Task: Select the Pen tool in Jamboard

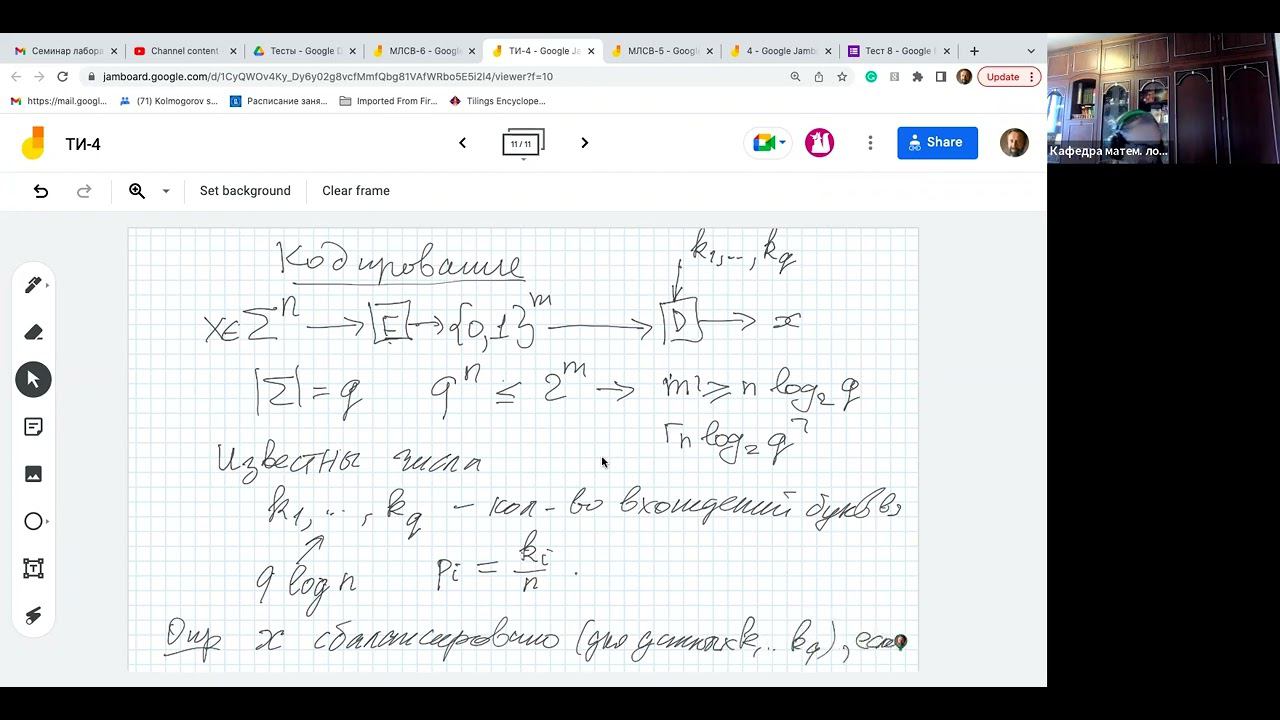Action: (x=33, y=285)
